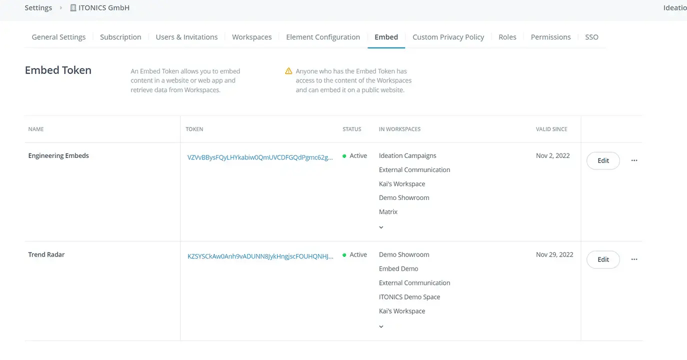Open the Custom Privacy Policy tab
The width and height of the screenshot is (687, 360).
[x=448, y=37]
